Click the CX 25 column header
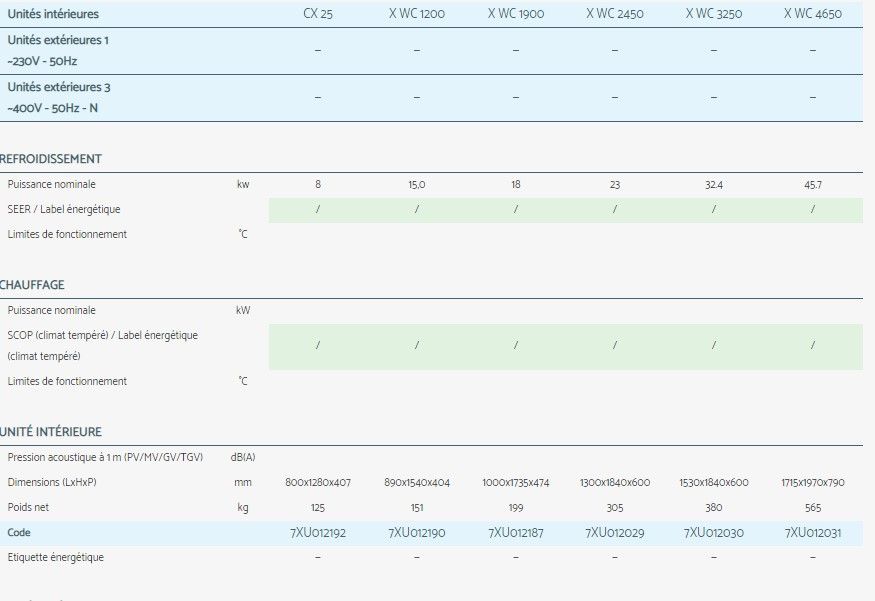The width and height of the screenshot is (875, 601). [x=318, y=14]
